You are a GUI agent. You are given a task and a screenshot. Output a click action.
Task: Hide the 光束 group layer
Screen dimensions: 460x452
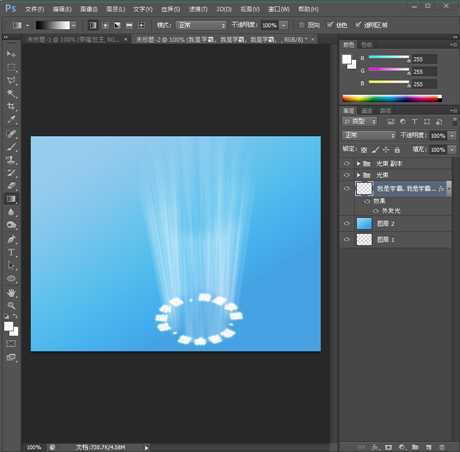point(347,175)
